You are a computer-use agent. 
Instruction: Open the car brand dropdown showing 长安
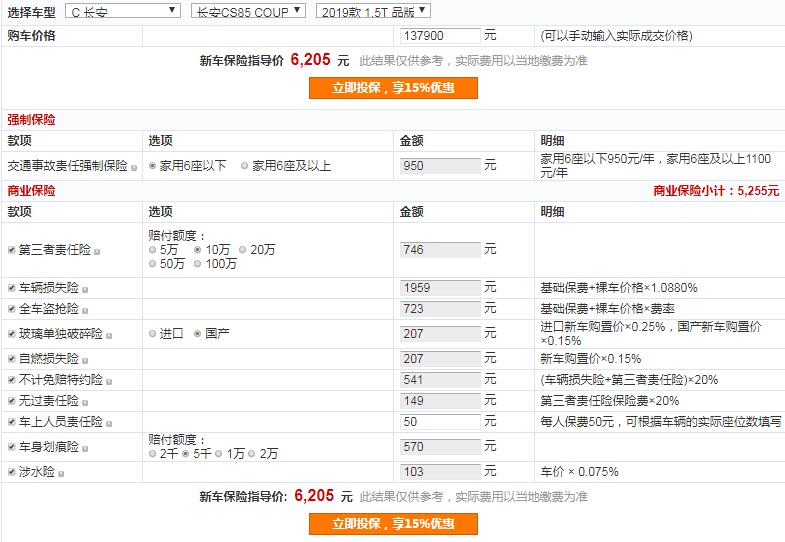pyautogui.click(x=123, y=11)
